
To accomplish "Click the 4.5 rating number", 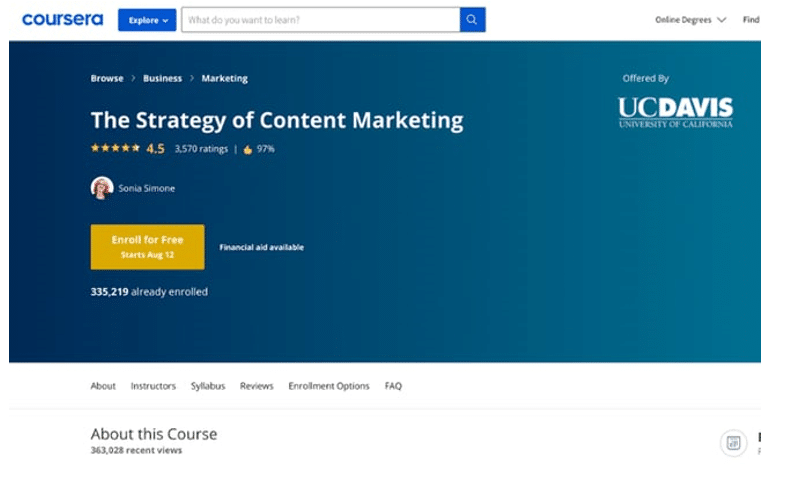I will click(155, 149).
